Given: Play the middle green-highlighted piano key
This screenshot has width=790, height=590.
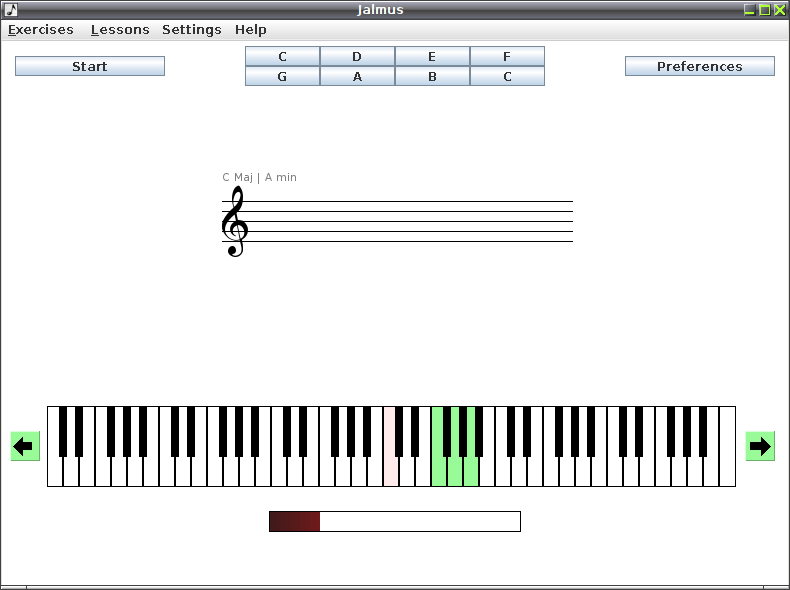Looking at the screenshot, I should click(x=454, y=471).
